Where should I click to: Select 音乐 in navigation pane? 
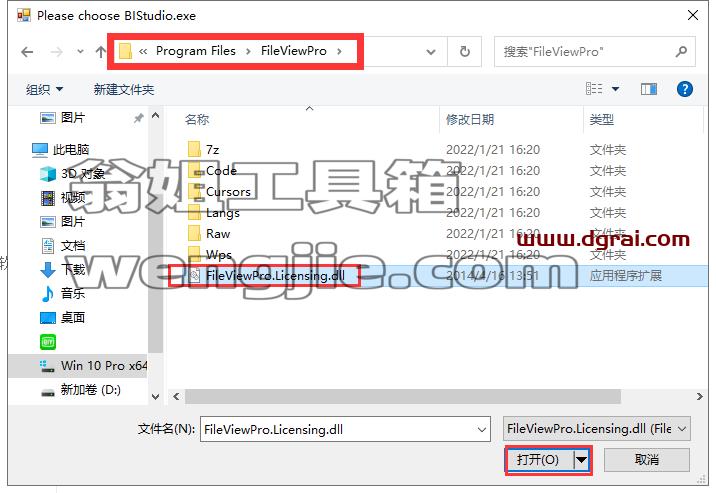click(63, 294)
